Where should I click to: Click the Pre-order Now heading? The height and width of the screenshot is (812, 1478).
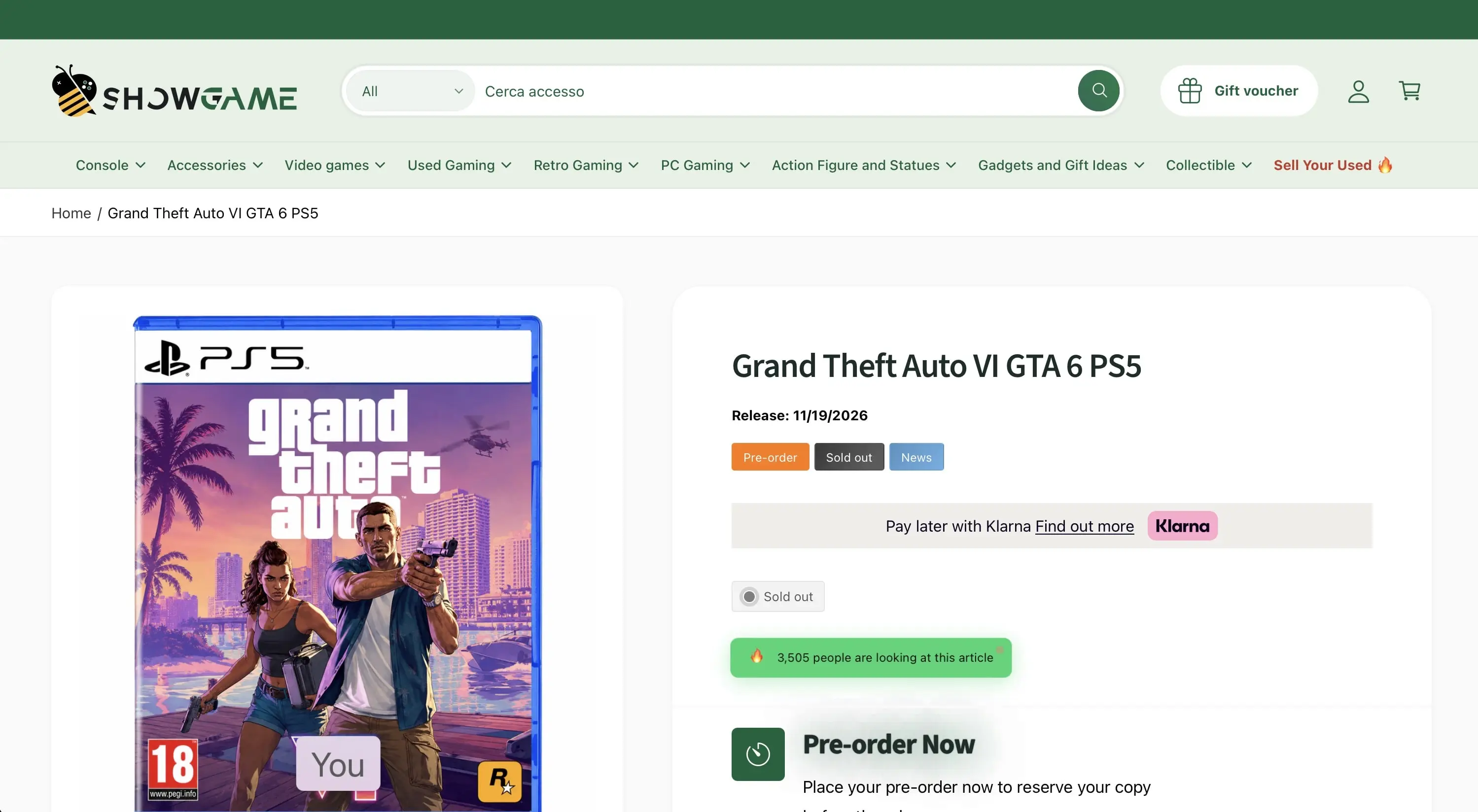[889, 744]
